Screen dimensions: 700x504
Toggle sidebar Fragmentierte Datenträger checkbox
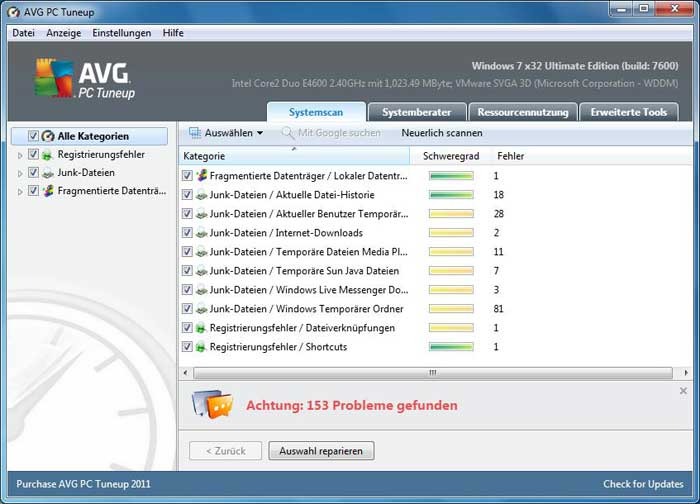click(x=33, y=191)
